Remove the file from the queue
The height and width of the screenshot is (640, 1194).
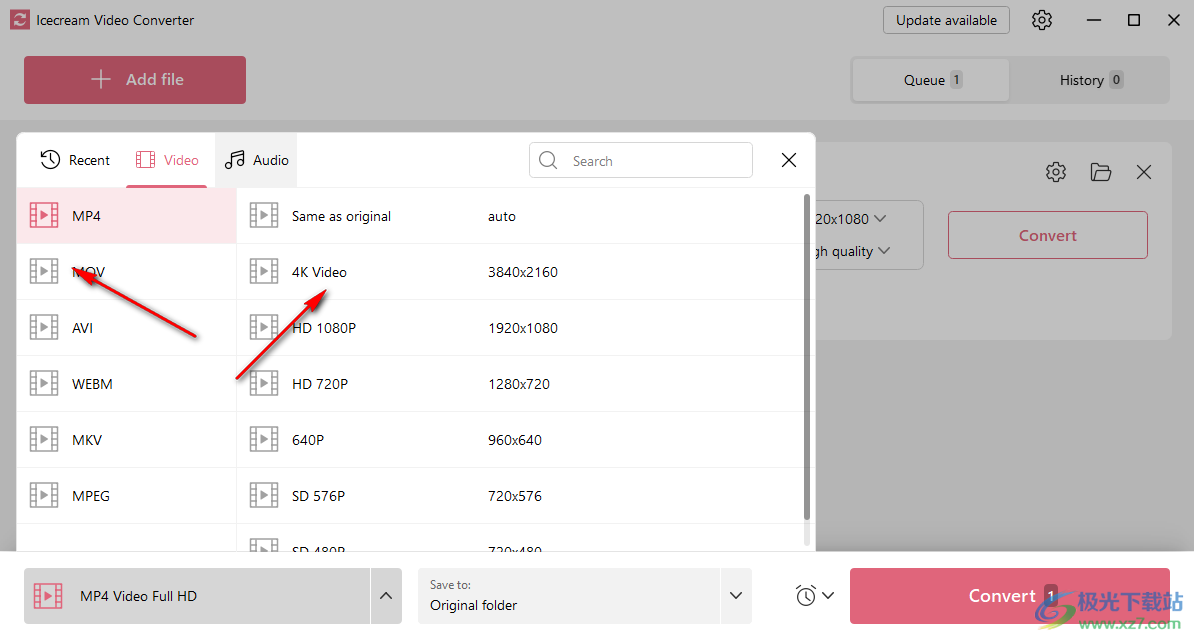pos(1144,172)
